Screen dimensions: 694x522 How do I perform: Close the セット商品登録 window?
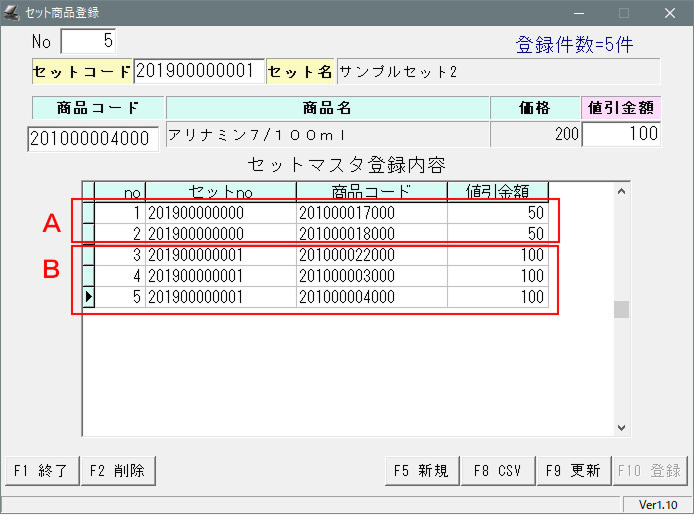point(670,13)
